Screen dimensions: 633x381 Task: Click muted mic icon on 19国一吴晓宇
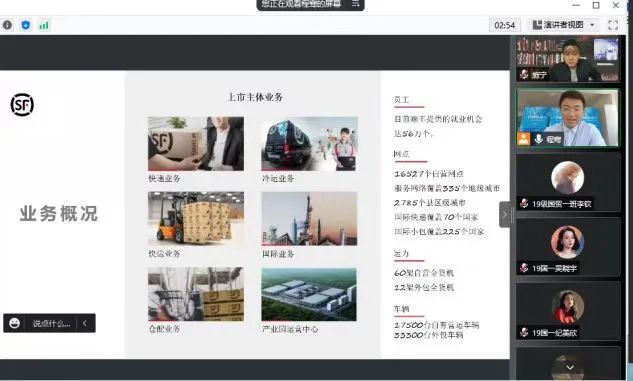click(x=524, y=268)
